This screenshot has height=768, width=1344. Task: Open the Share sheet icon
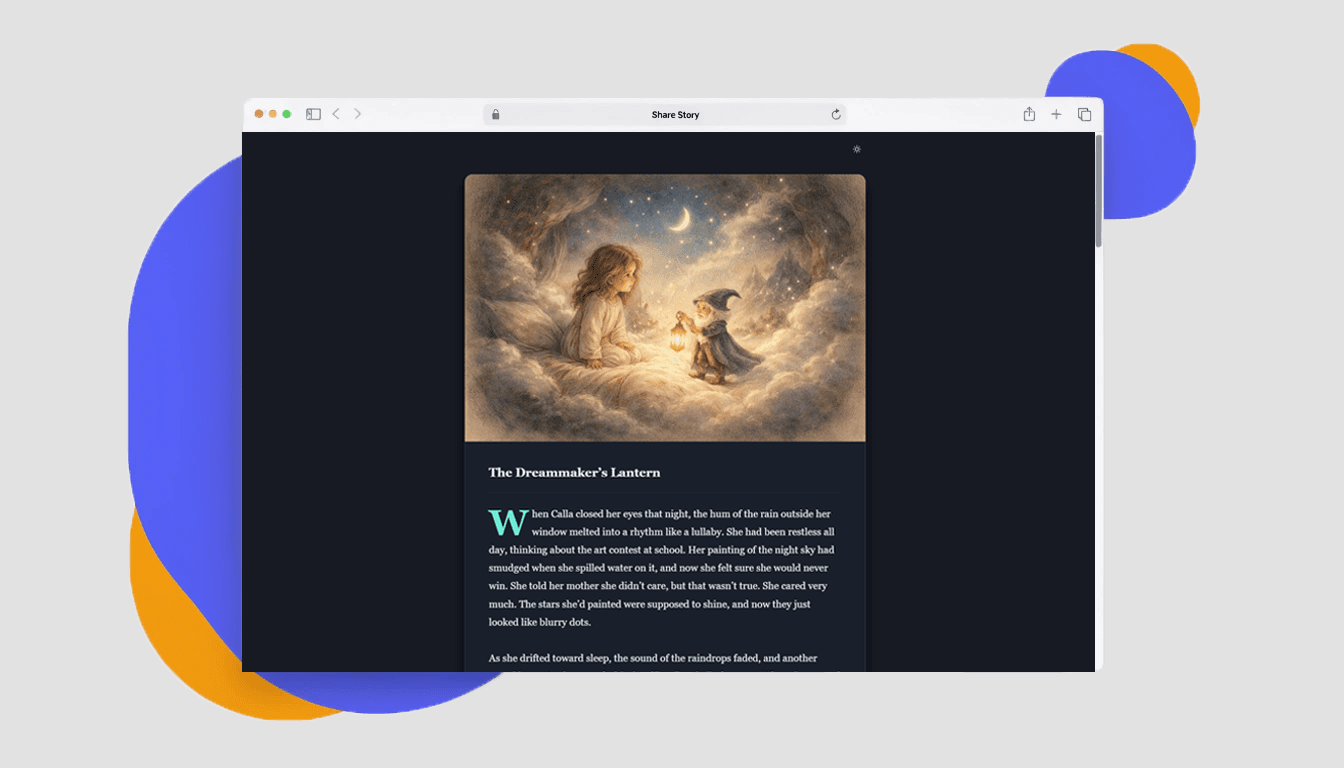click(x=1028, y=114)
